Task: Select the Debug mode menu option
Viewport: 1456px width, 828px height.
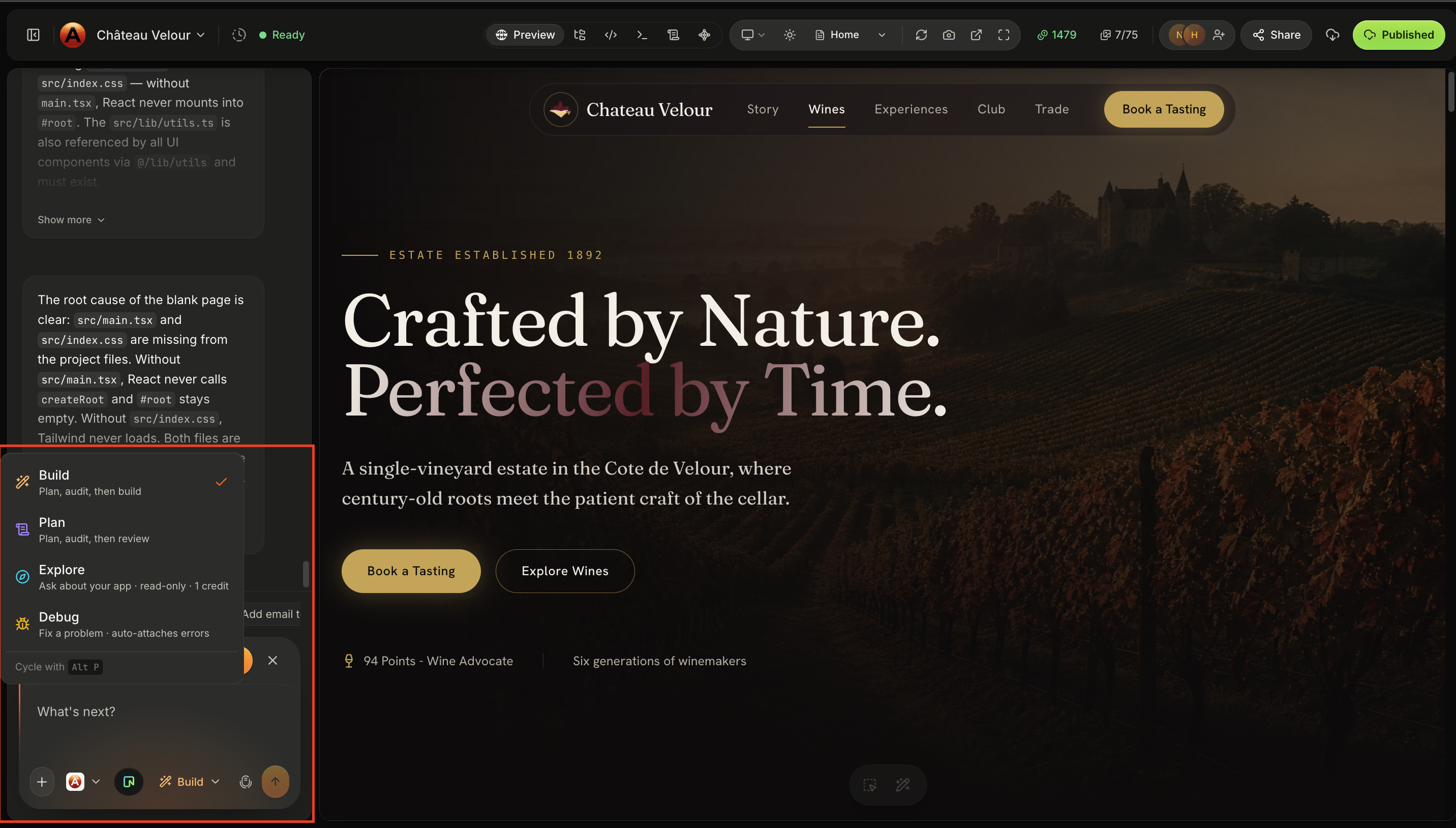Action: [122, 624]
